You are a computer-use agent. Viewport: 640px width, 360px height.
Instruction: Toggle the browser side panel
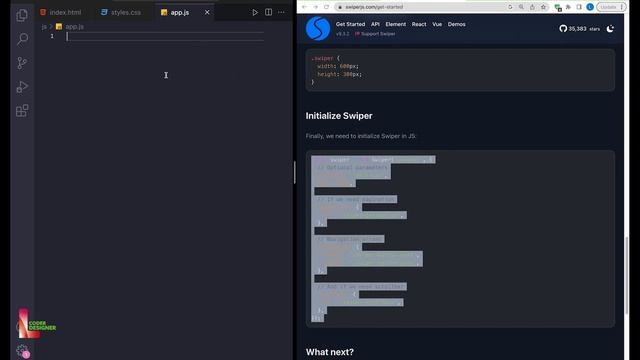pos(579,7)
